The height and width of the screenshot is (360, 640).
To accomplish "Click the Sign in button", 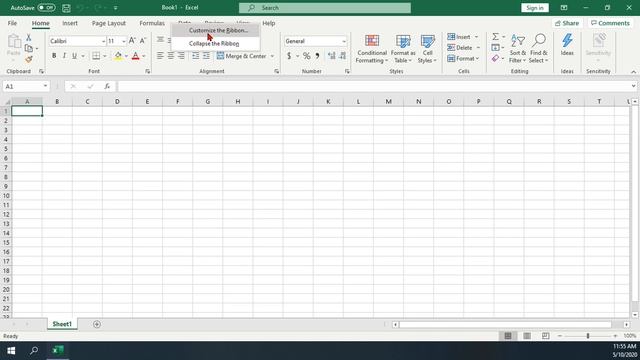I will tap(535, 8).
